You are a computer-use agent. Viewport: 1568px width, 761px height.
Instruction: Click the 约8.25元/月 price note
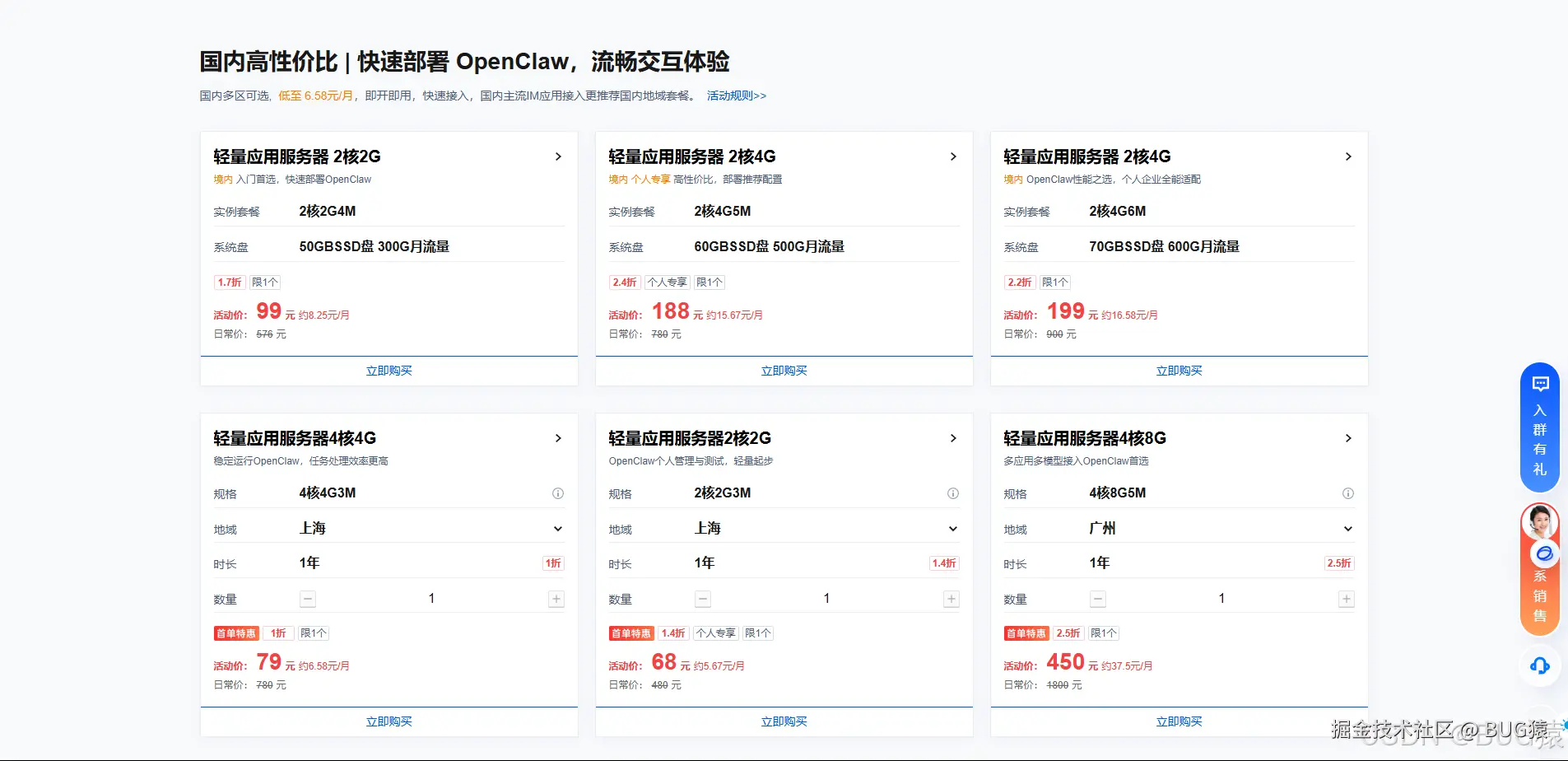coord(324,315)
